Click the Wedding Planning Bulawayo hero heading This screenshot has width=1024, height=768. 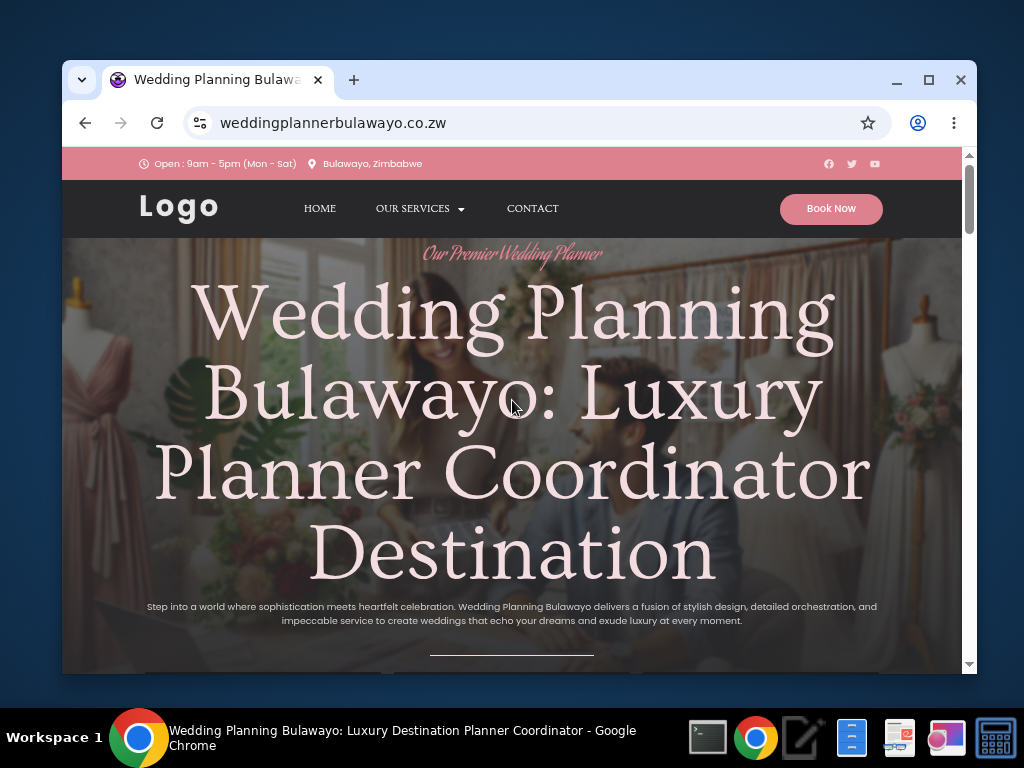(x=512, y=432)
